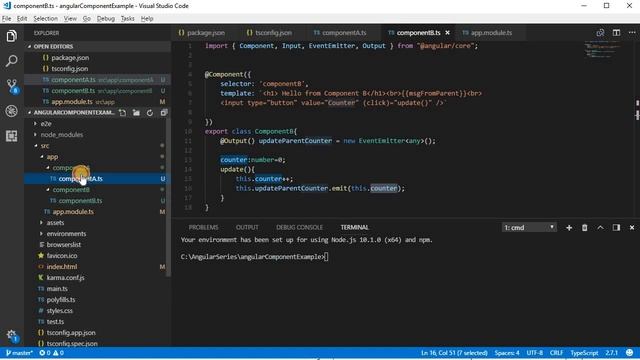Screen dimensions: 640x360
Task: Split the editor
Action: tap(616, 33)
